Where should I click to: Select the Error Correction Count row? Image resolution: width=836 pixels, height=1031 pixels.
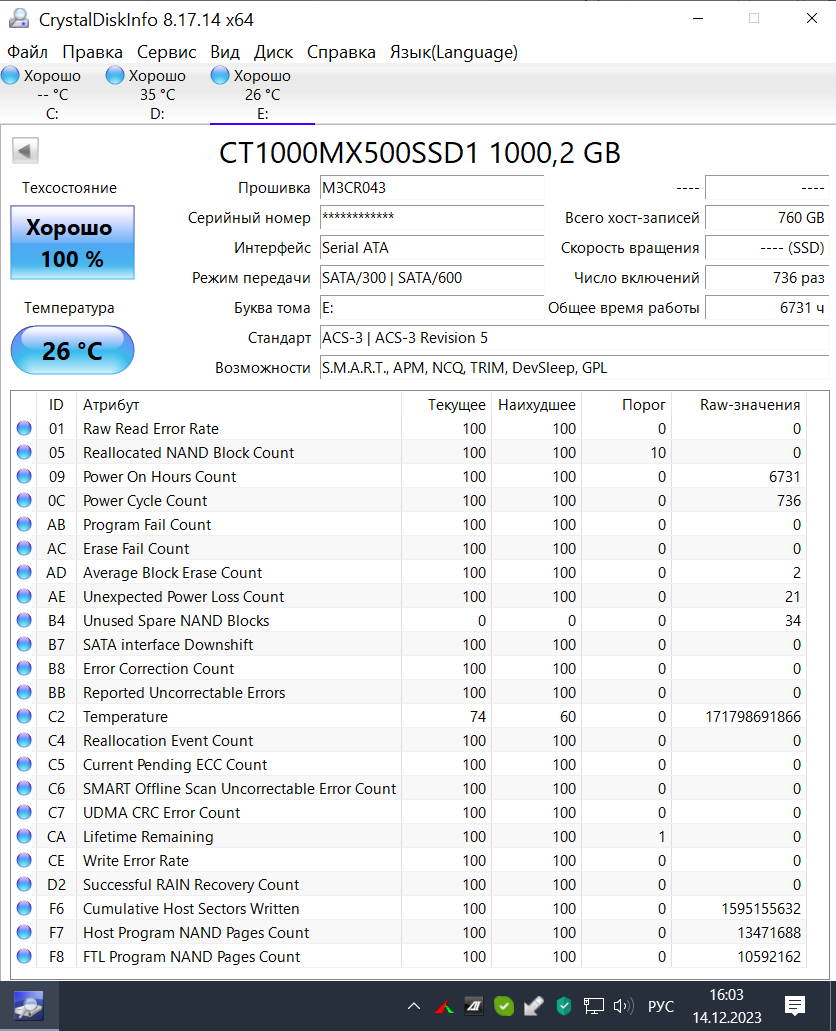[409, 668]
